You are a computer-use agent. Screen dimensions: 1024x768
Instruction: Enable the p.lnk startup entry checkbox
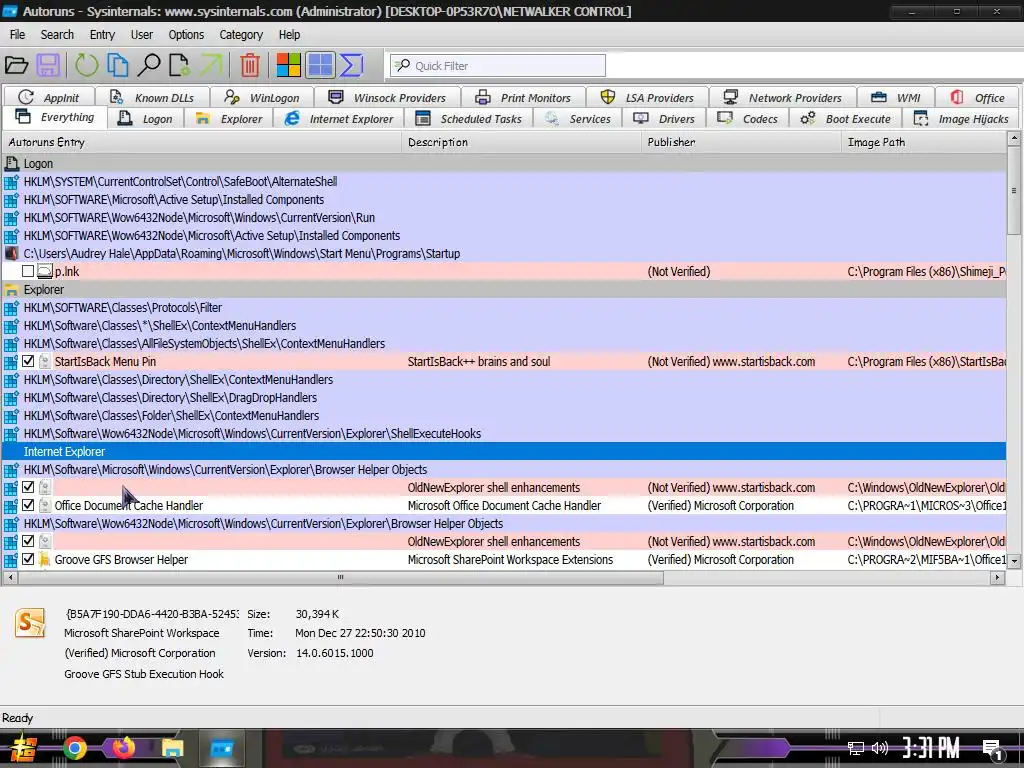pos(28,271)
